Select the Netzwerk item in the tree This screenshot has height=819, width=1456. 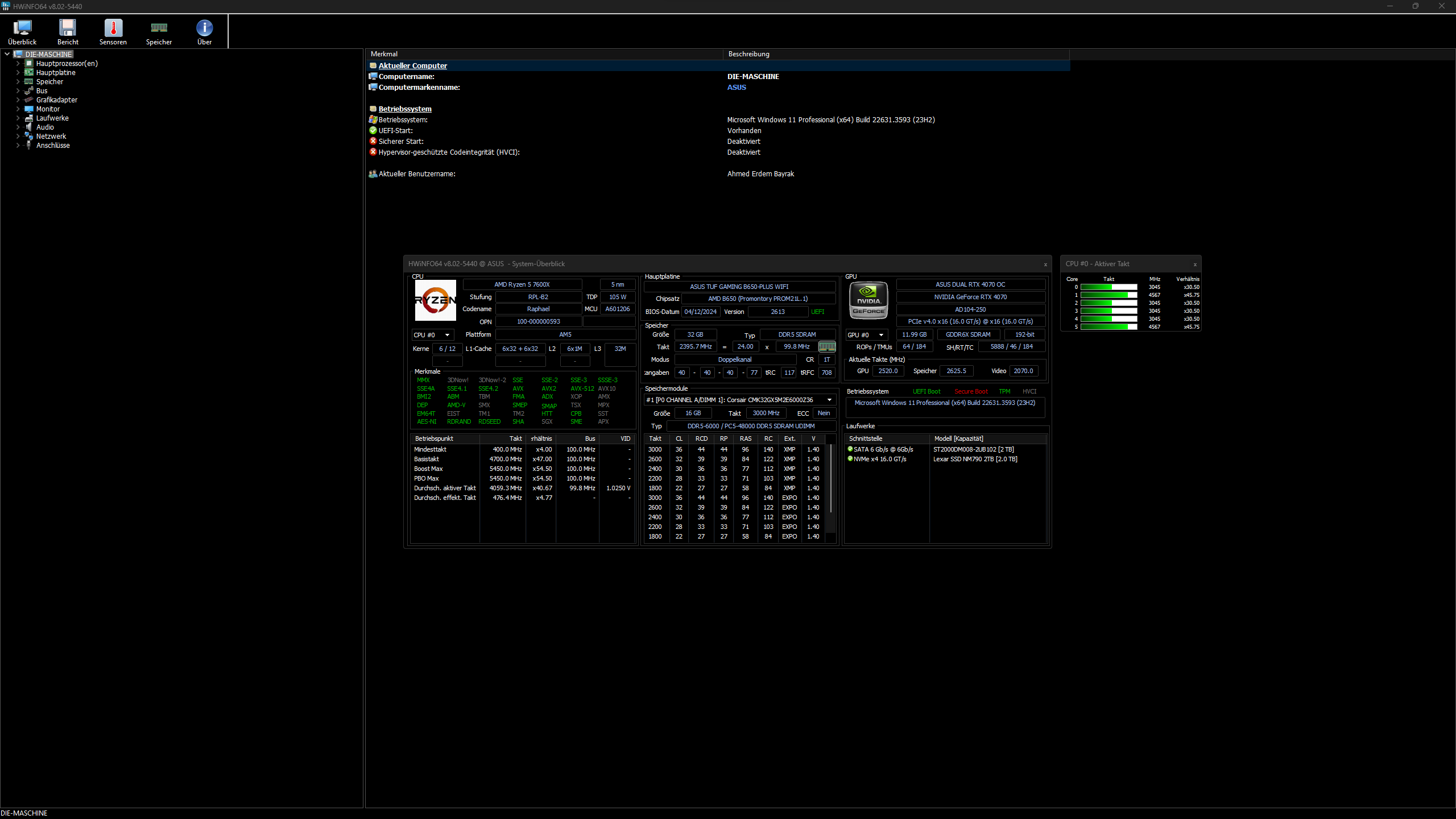point(51,136)
